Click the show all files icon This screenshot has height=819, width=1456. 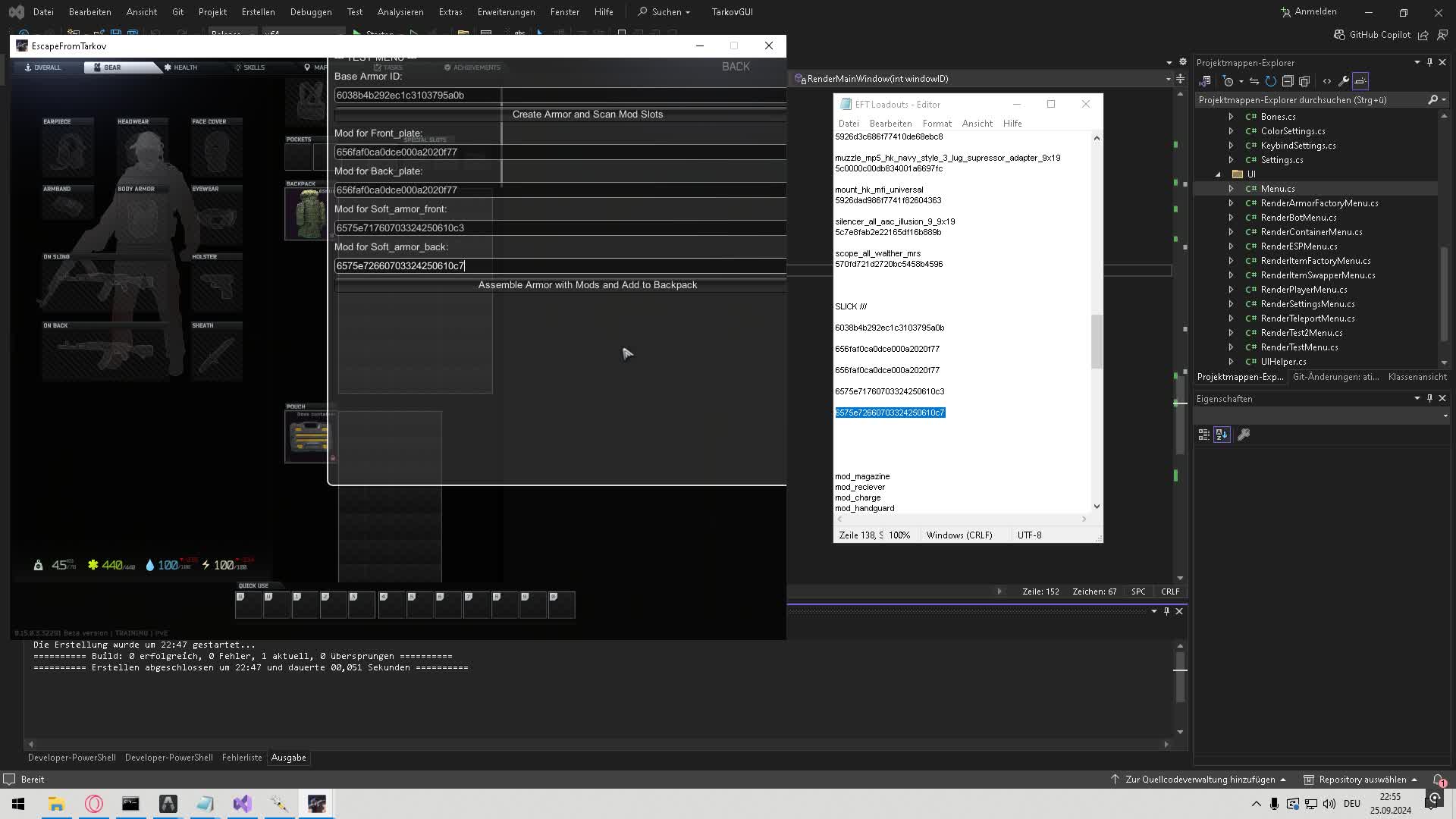click(x=1304, y=81)
